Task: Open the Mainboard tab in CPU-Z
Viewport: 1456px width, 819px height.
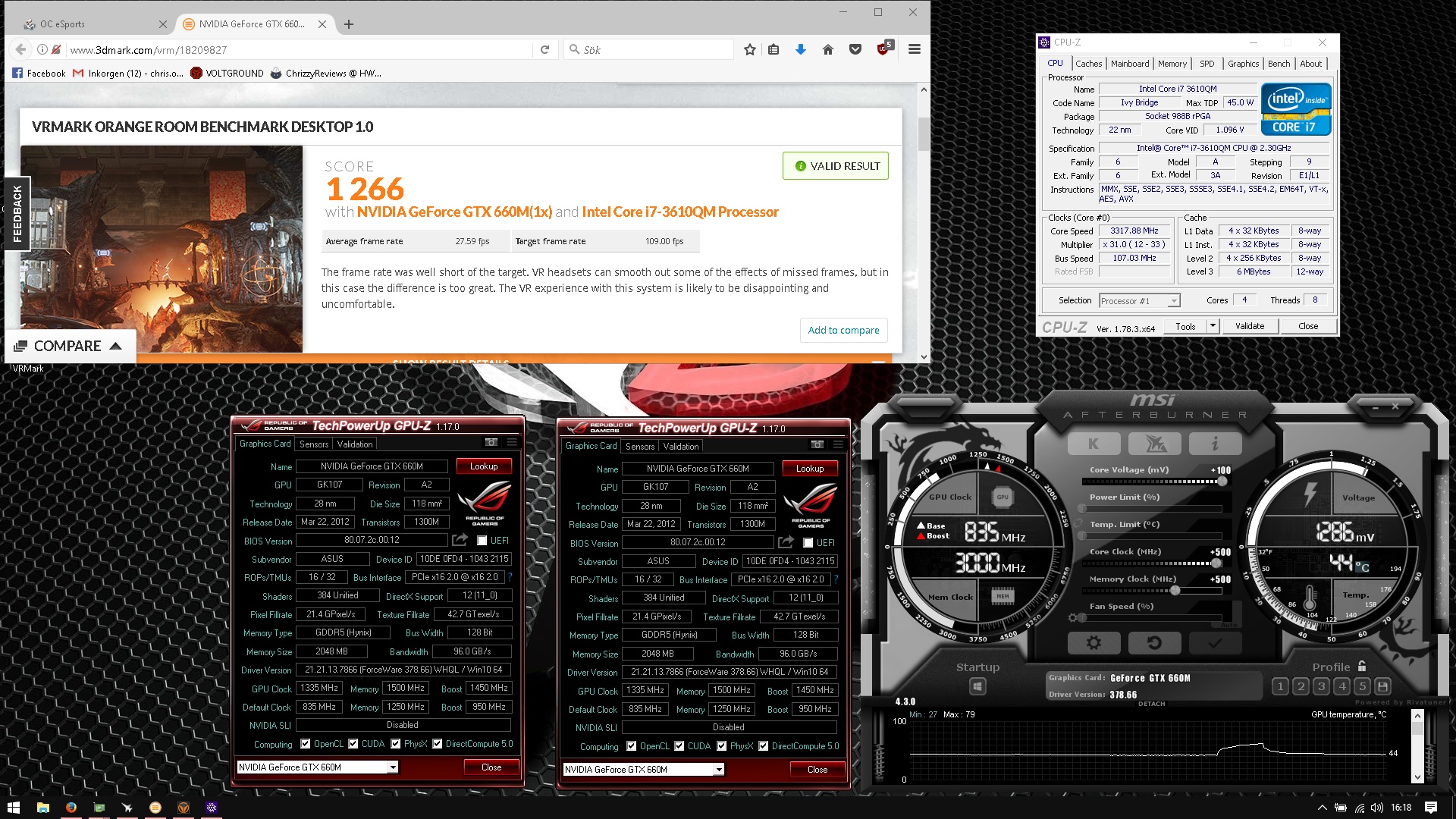Action: click(x=1130, y=64)
